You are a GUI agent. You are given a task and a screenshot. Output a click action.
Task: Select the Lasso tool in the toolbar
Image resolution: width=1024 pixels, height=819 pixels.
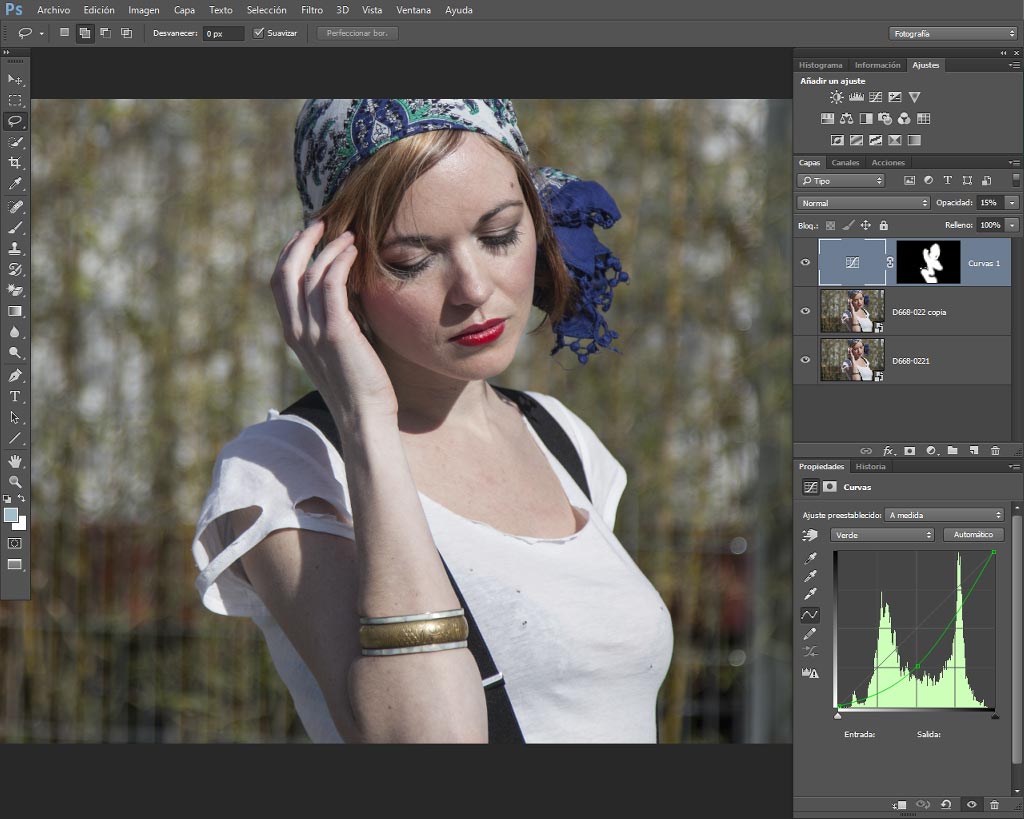[x=15, y=121]
